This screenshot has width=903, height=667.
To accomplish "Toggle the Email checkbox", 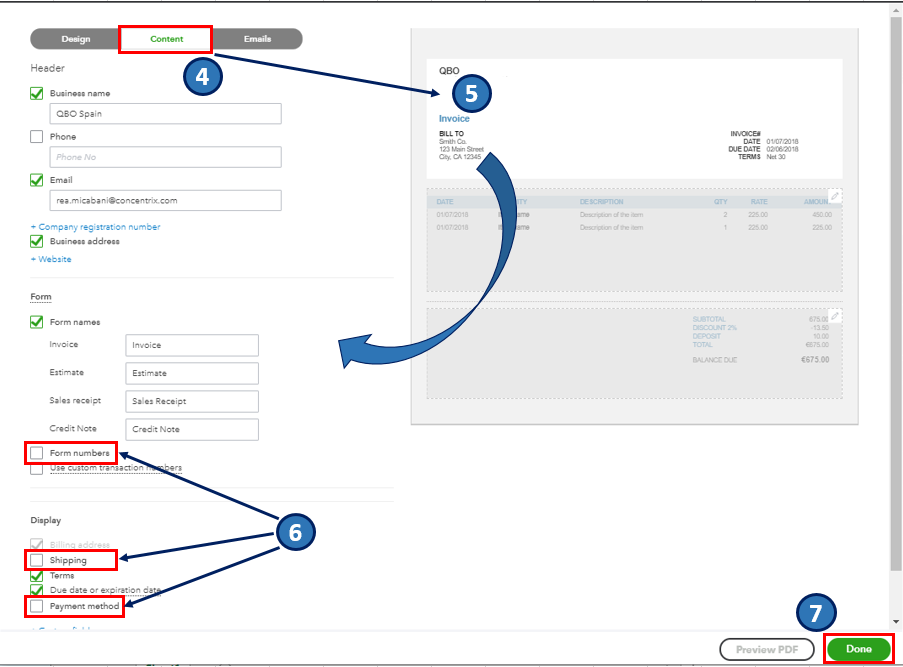I will (37, 180).
